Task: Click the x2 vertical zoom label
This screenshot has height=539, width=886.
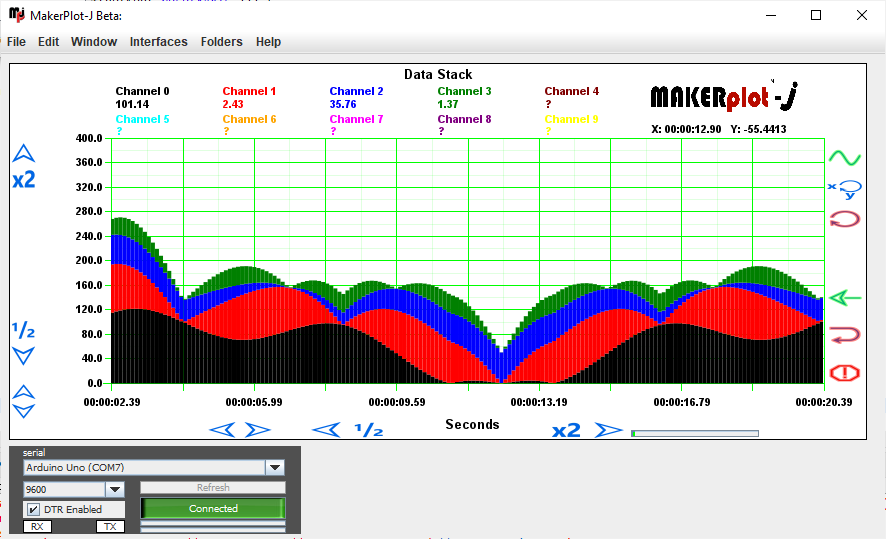Action: coord(24,180)
